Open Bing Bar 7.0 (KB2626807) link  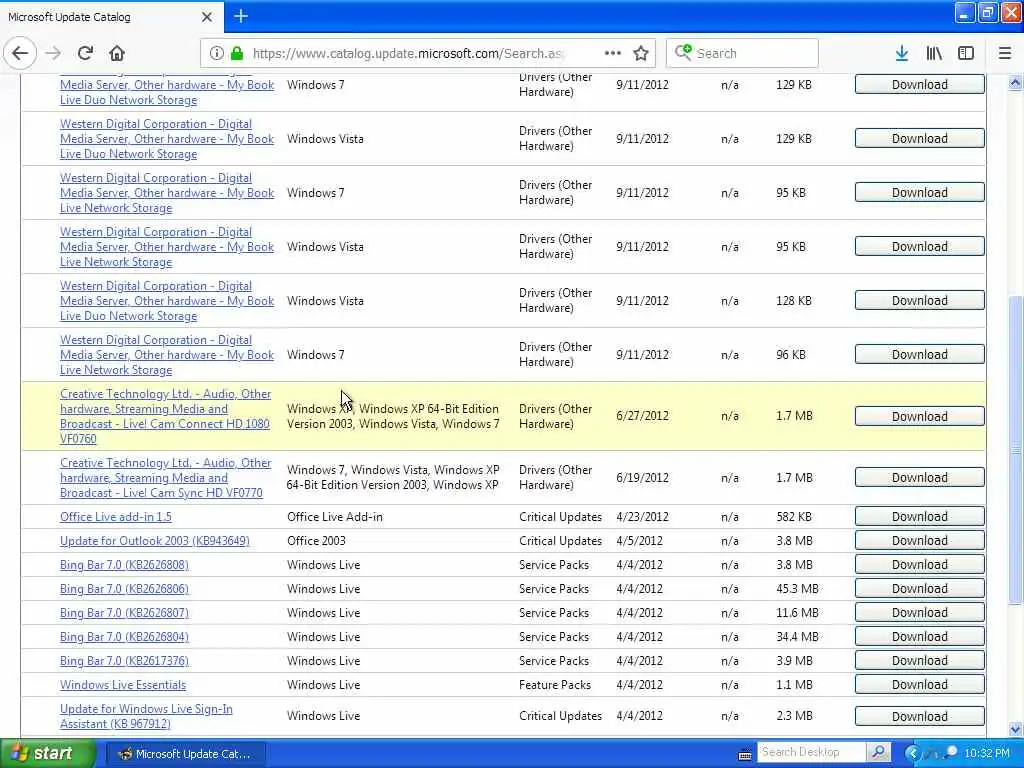[124, 613]
